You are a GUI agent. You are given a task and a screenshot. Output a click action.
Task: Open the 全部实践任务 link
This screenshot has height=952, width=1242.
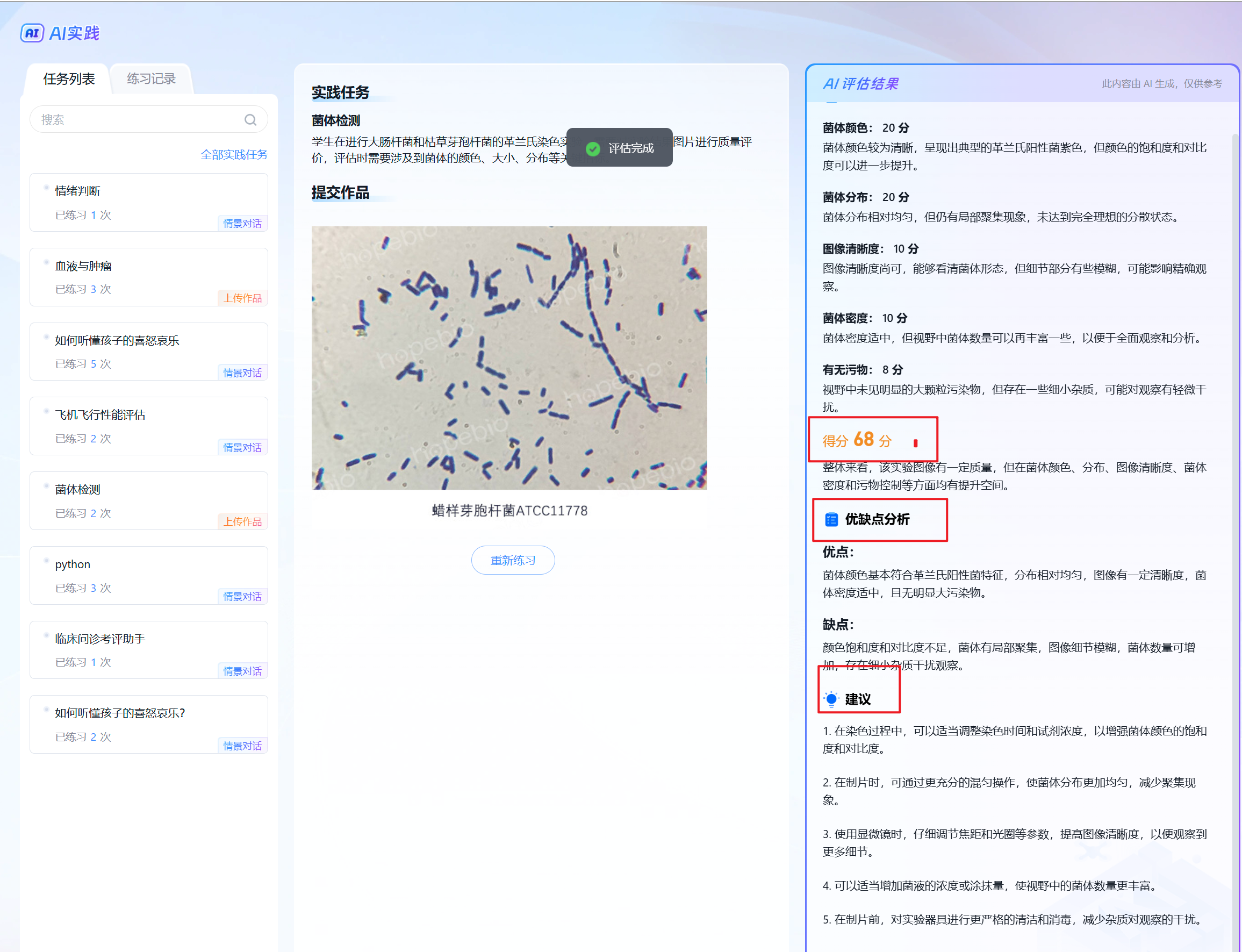pyautogui.click(x=233, y=155)
